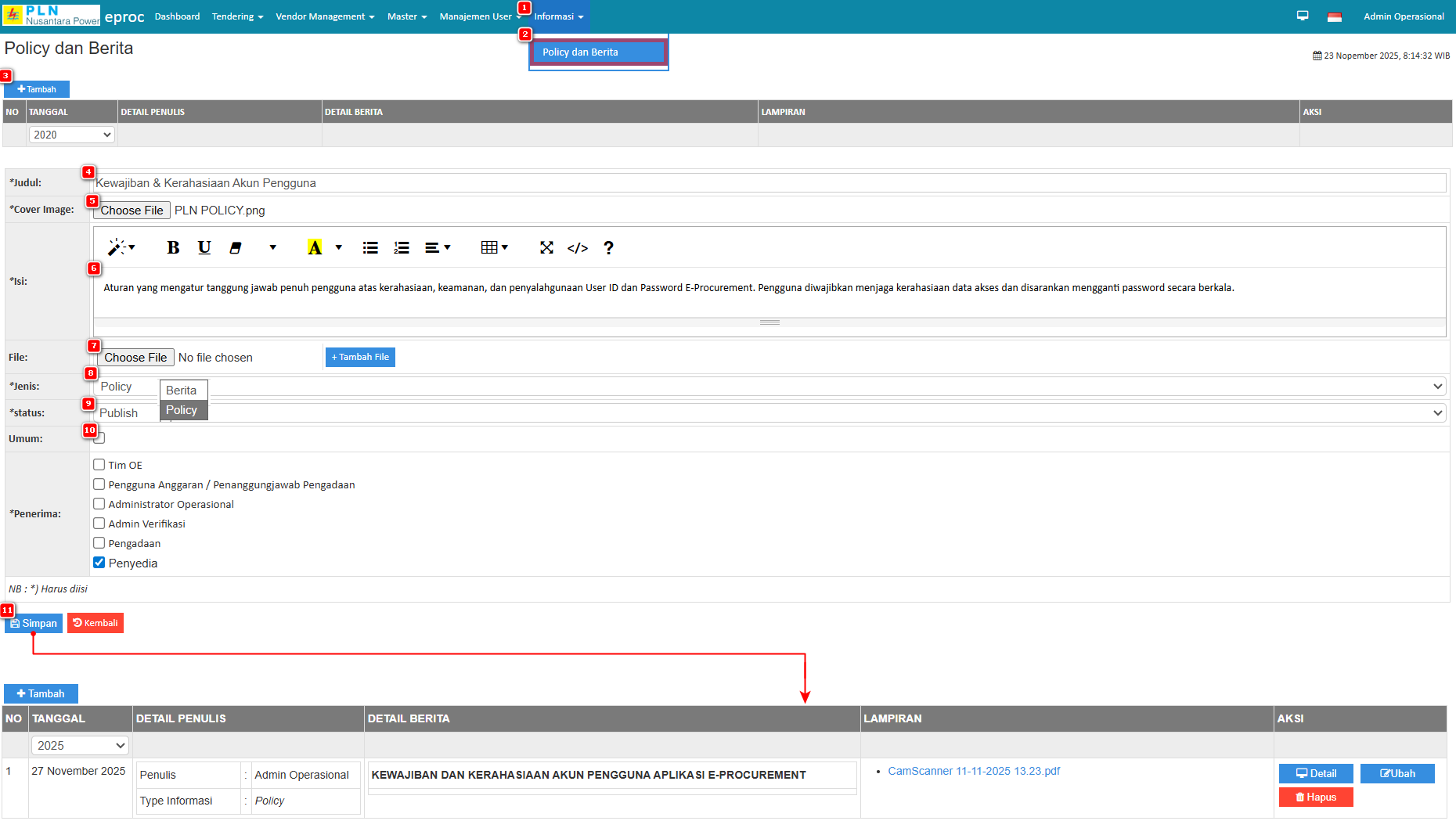Screen dimensions: 1456x828
Task: Click the Underline formatting icon
Action: [204, 248]
